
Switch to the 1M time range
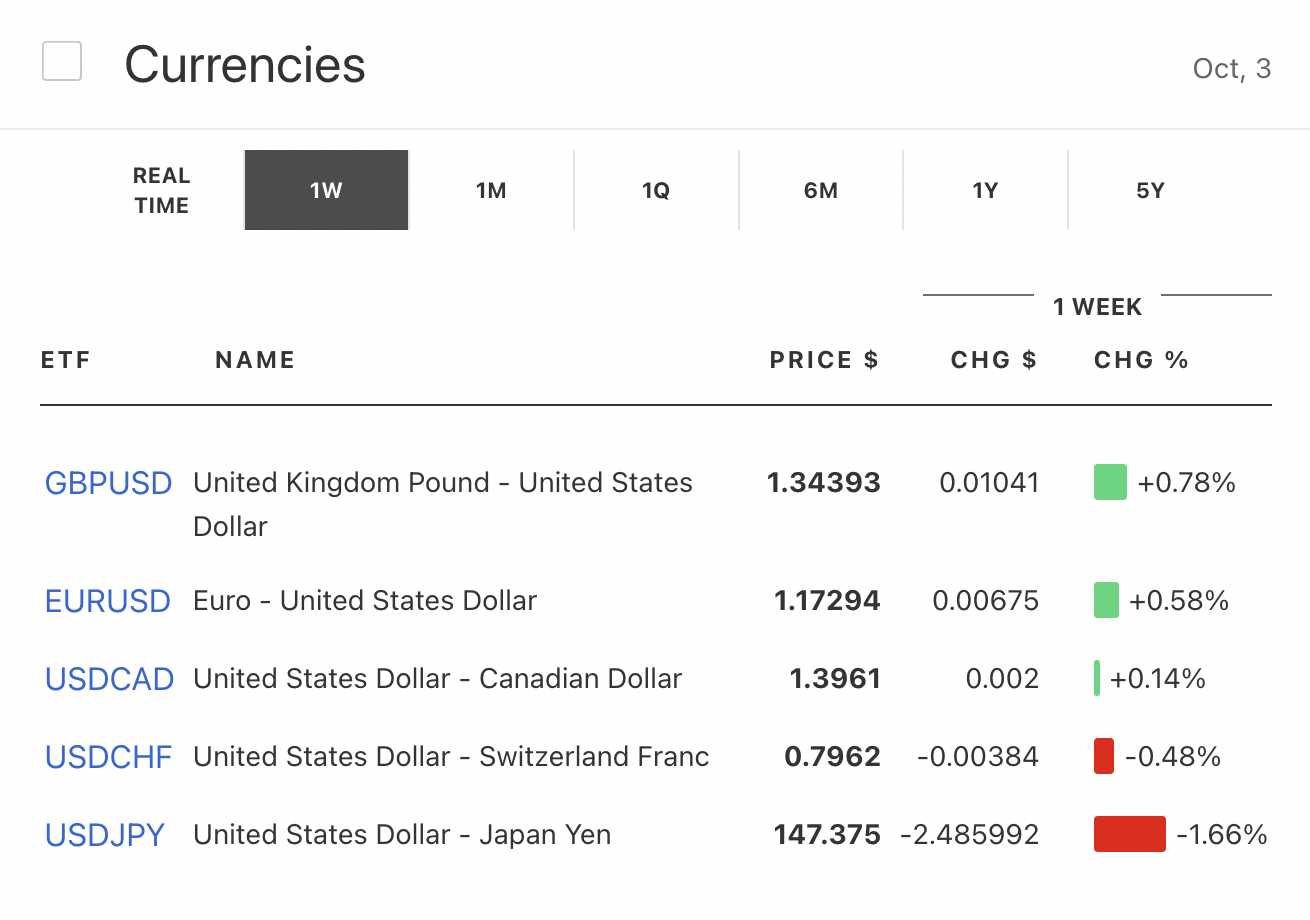coord(491,190)
